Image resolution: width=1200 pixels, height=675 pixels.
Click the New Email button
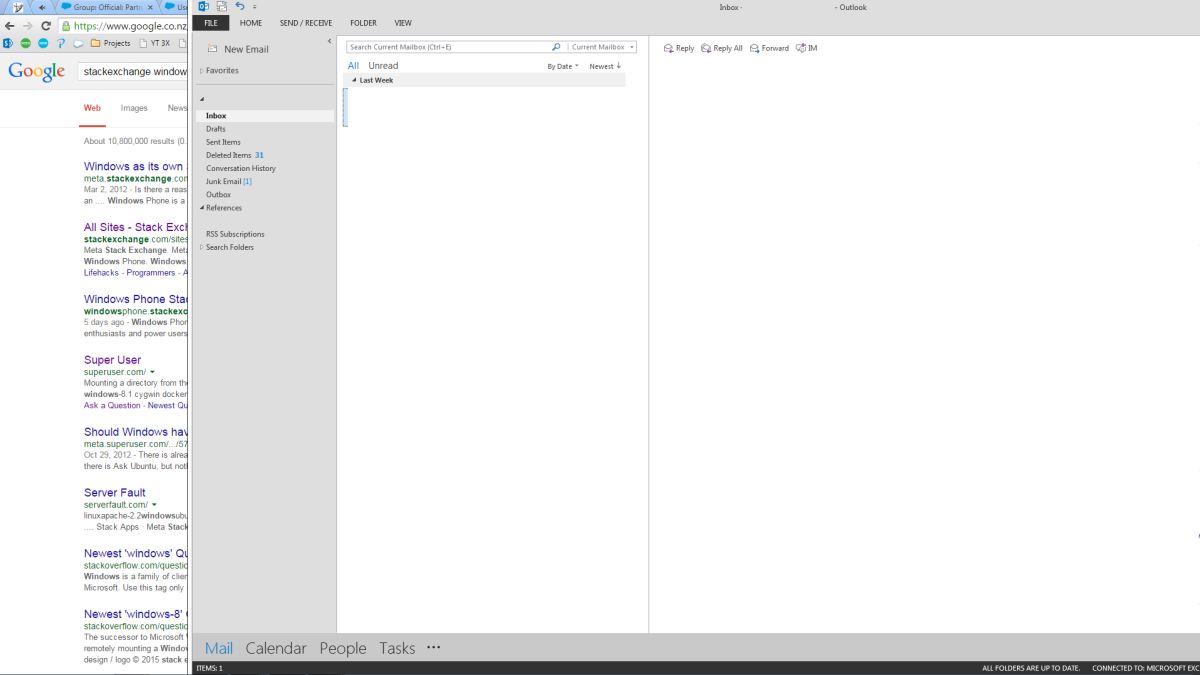[x=238, y=49]
